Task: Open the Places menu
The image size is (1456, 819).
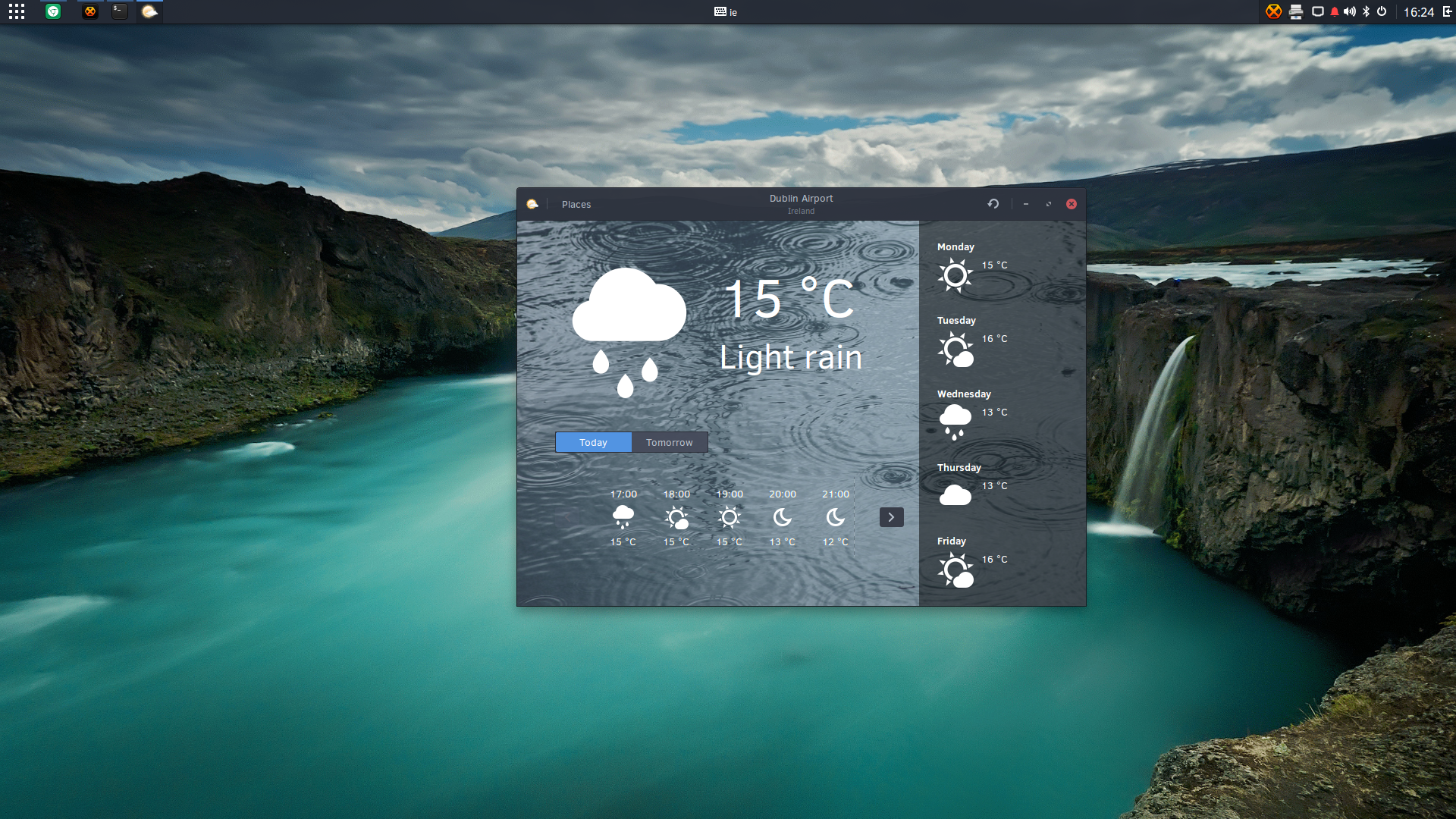Action: point(576,205)
